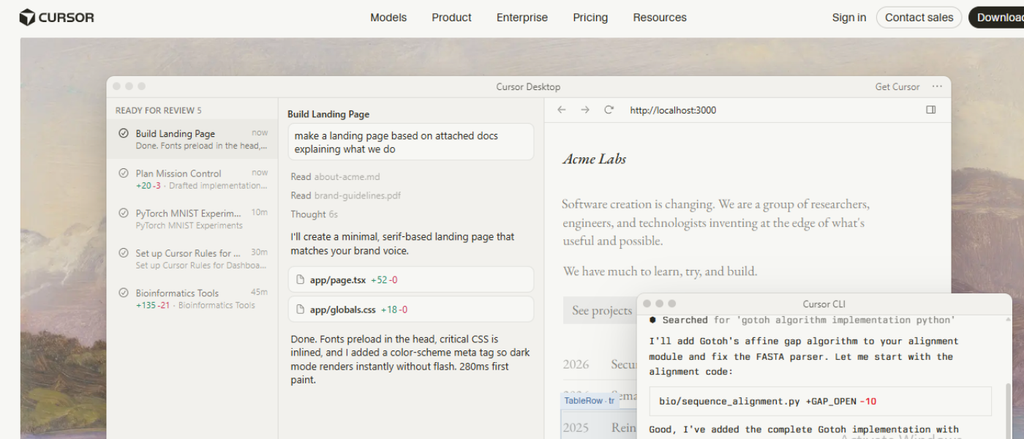Click file icon of app/globals.css

point(300,310)
